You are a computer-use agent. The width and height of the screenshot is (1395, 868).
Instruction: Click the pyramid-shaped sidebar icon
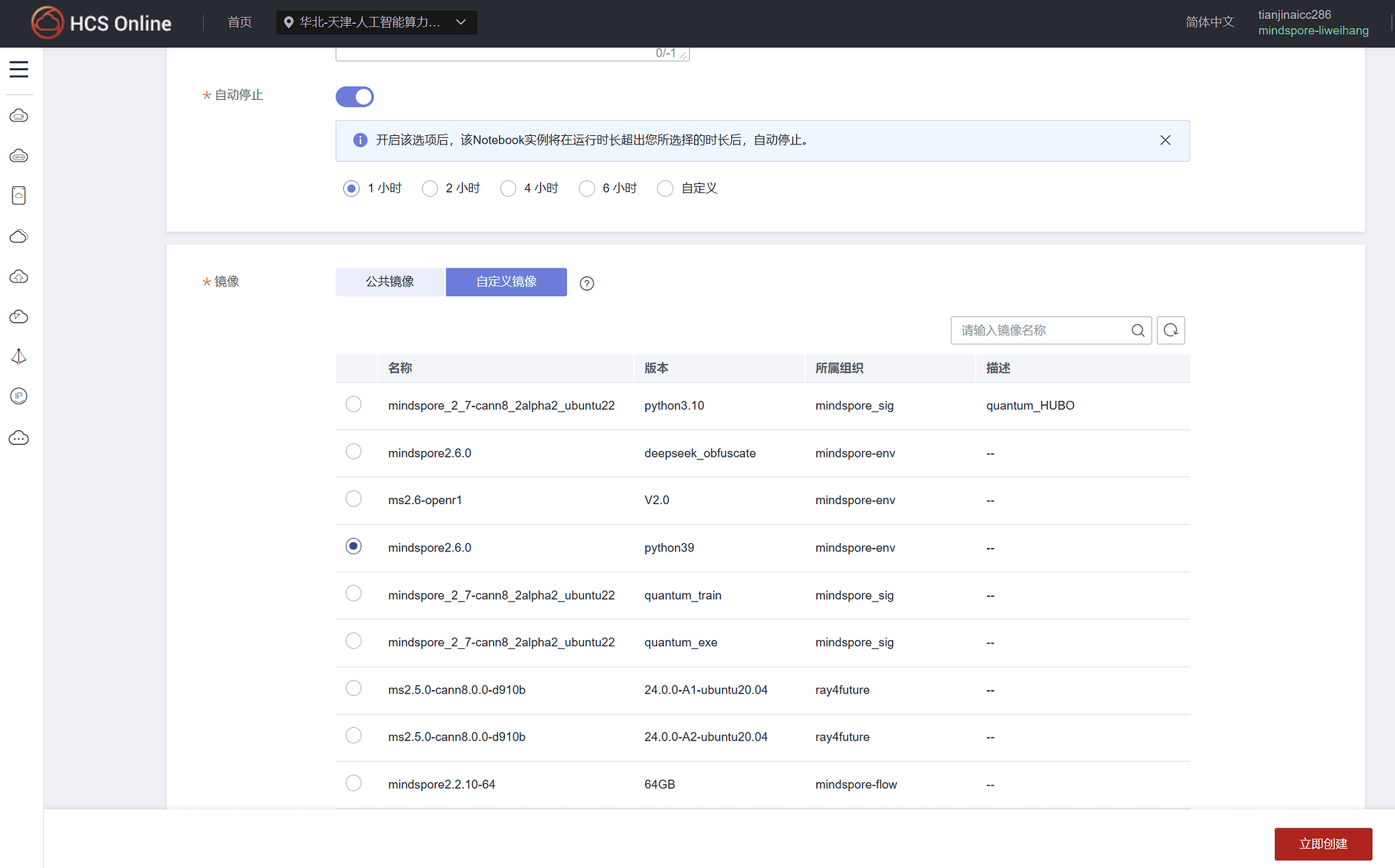(x=19, y=357)
